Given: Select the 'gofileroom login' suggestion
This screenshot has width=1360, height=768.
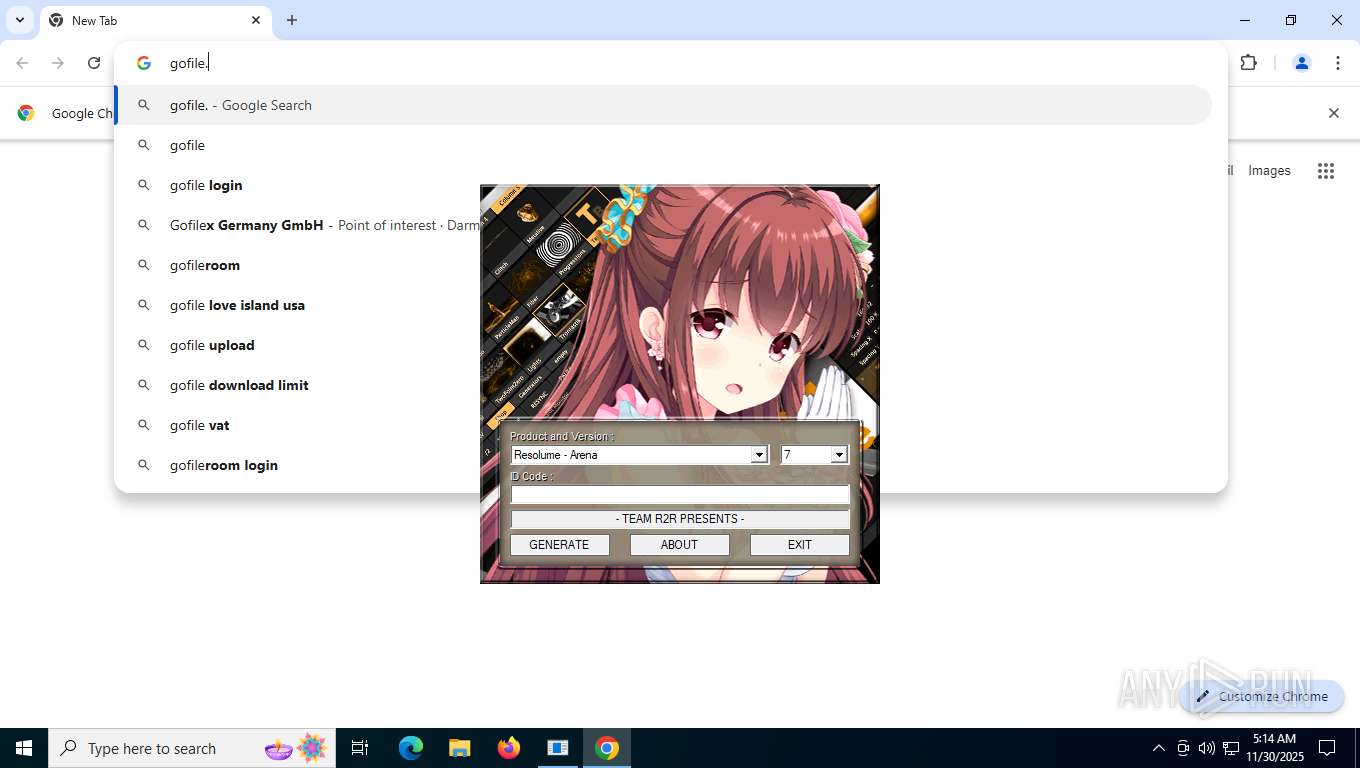Looking at the screenshot, I should click(664, 465).
